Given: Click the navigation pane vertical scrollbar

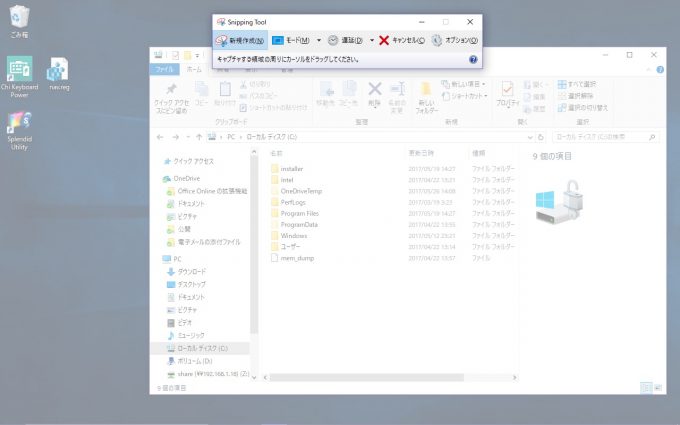Looking at the screenshot, I should [254, 245].
